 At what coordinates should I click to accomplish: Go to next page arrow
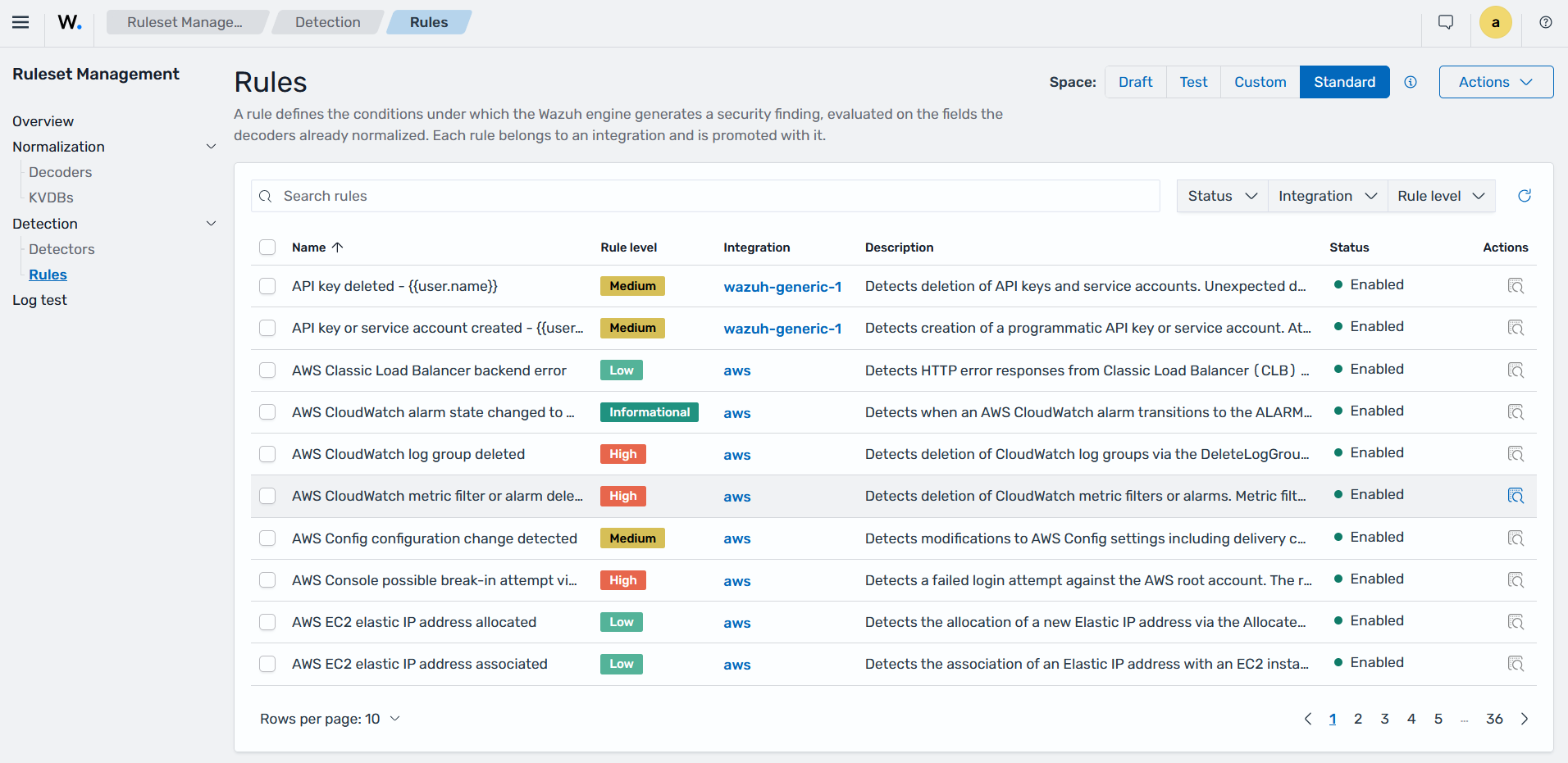coord(1525,719)
